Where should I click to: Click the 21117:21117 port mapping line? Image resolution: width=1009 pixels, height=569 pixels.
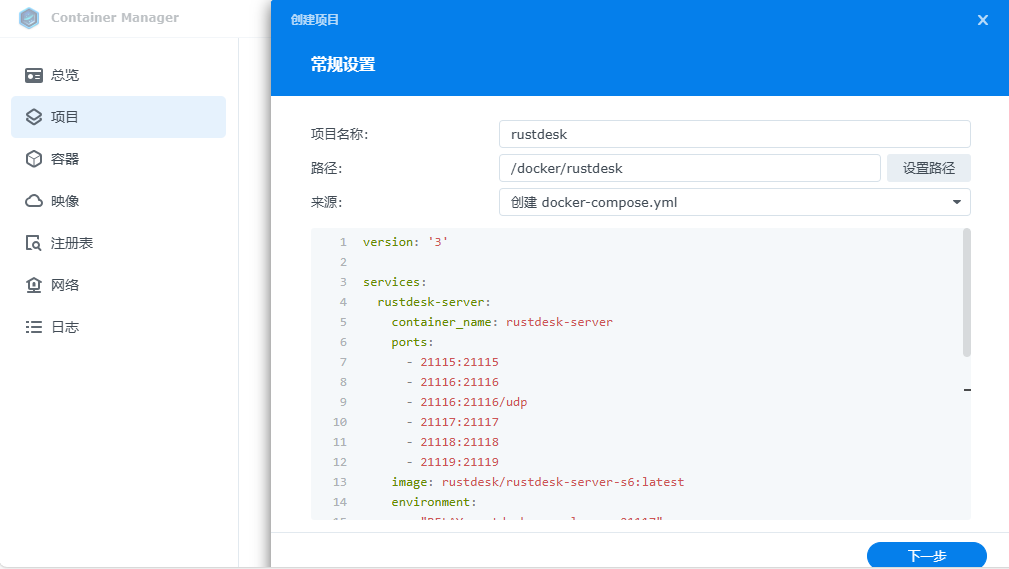(x=452, y=422)
